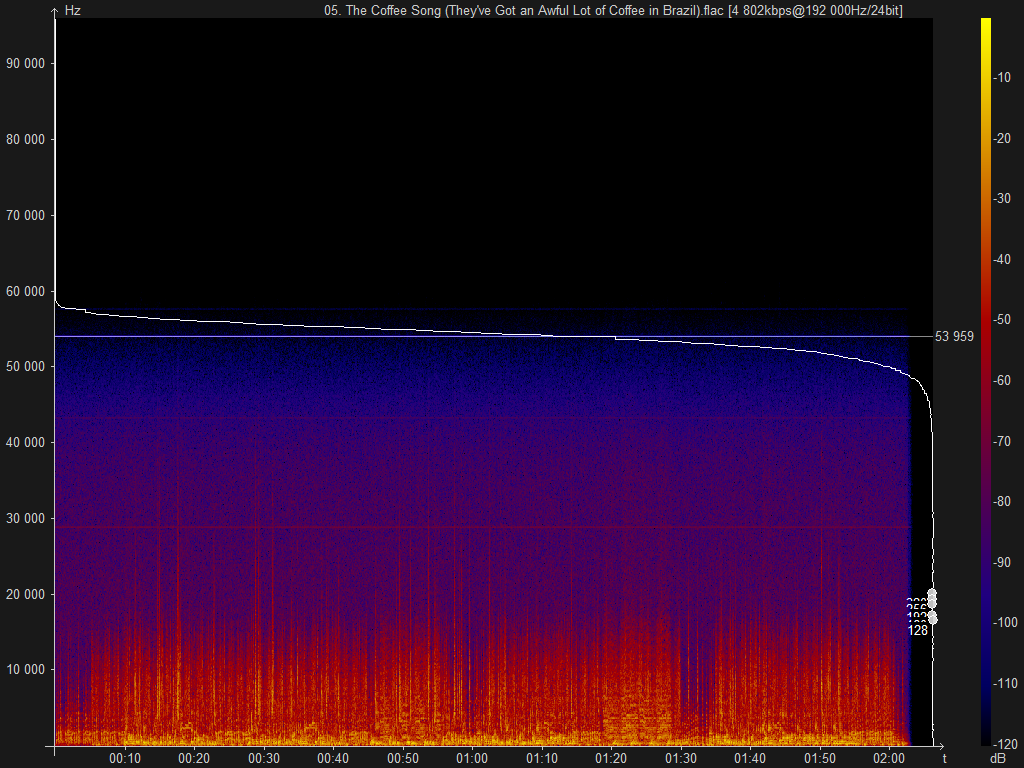The width and height of the screenshot is (1024, 768).
Task: Click the '40 000' frequency axis label
Action: (x=25, y=442)
